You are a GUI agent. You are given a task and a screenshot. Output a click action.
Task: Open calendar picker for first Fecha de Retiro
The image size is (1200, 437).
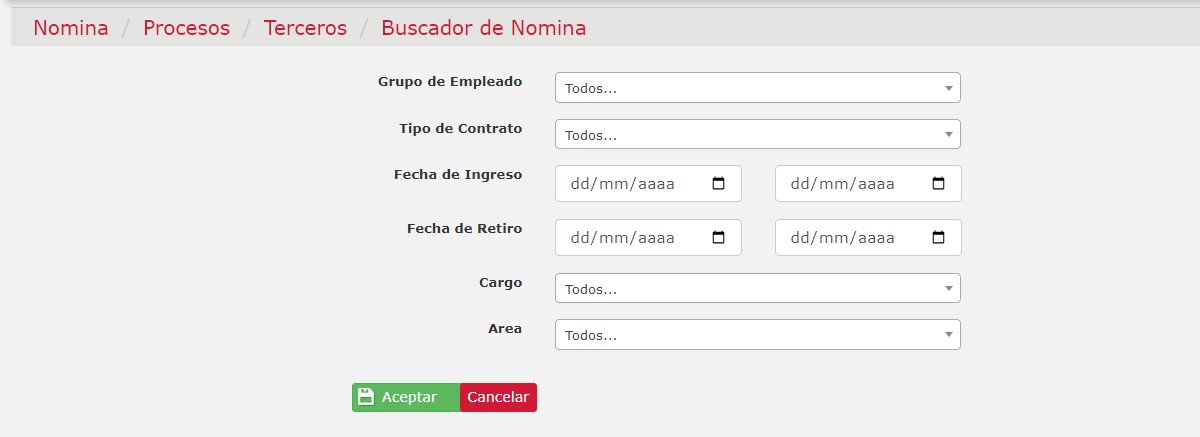718,238
